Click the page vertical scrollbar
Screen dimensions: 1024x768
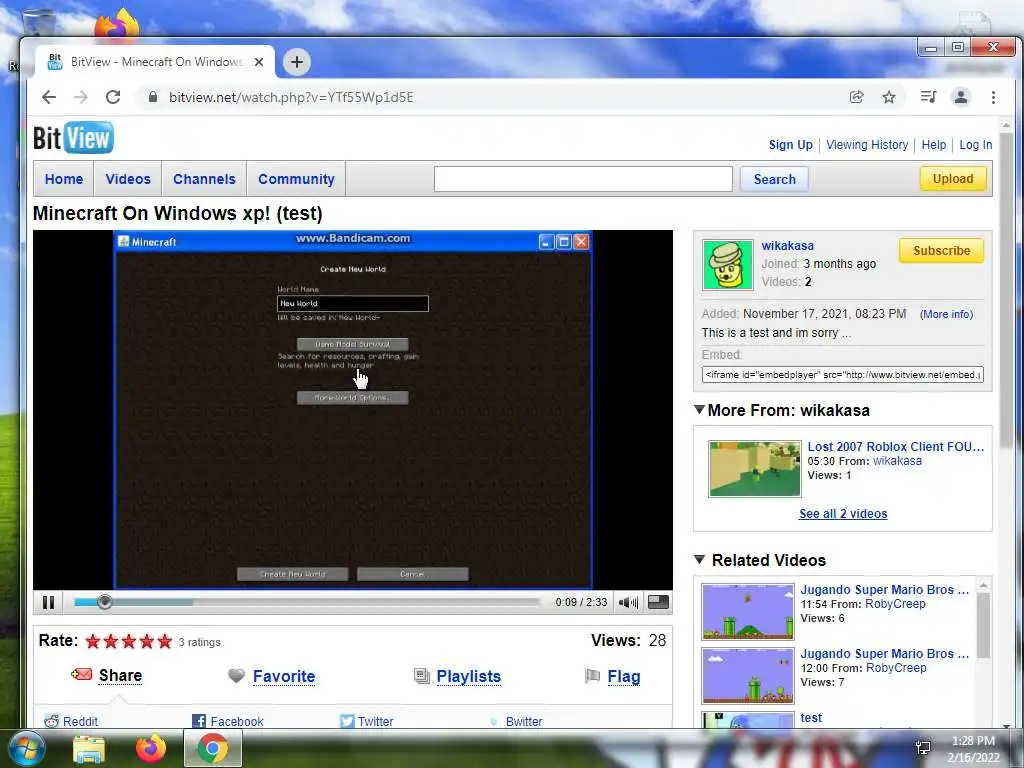tap(1006, 289)
